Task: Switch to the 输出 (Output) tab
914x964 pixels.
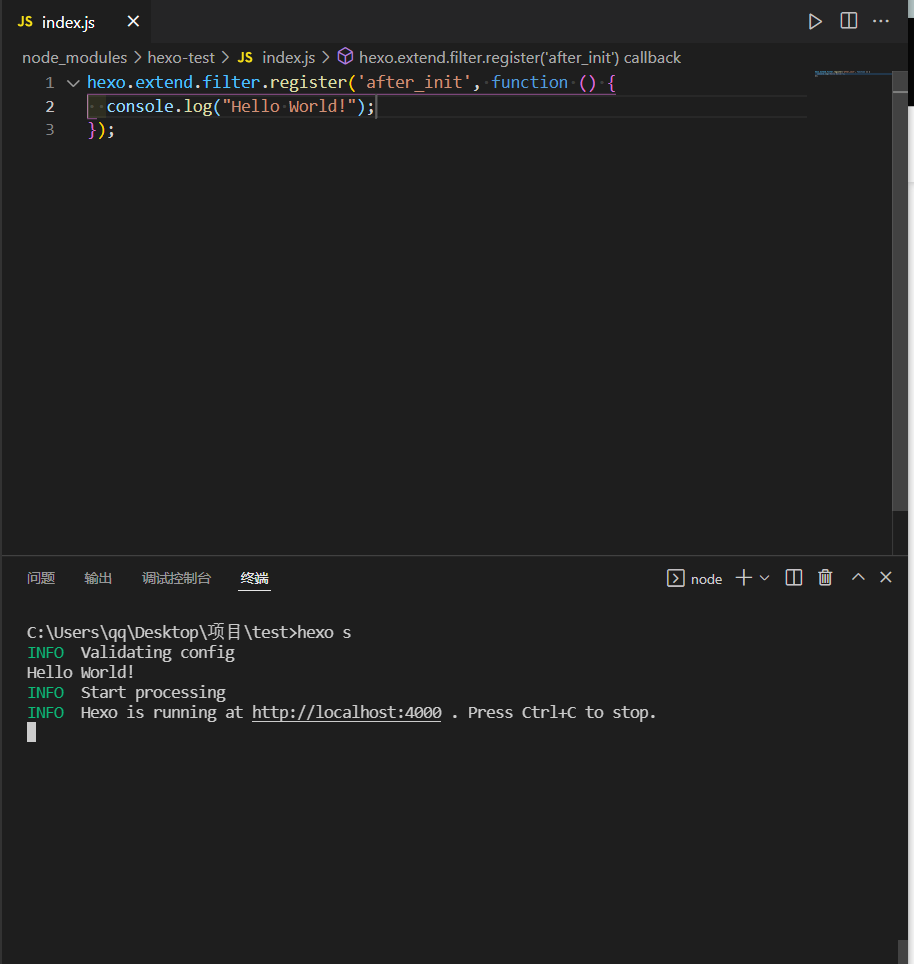Action: 98,578
